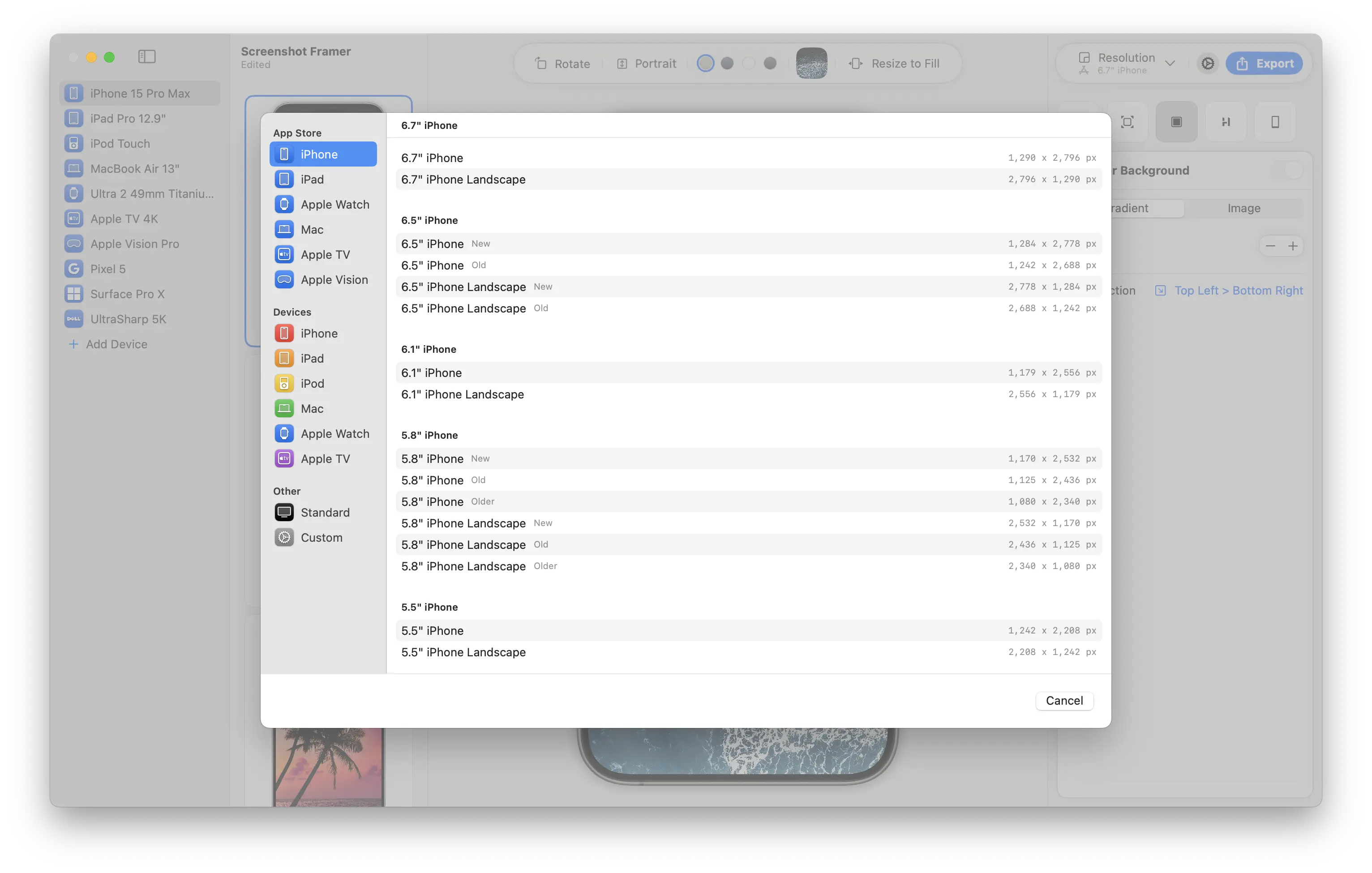The image size is (1372, 873).
Task: Switch to the Image tab
Action: pos(1243,209)
